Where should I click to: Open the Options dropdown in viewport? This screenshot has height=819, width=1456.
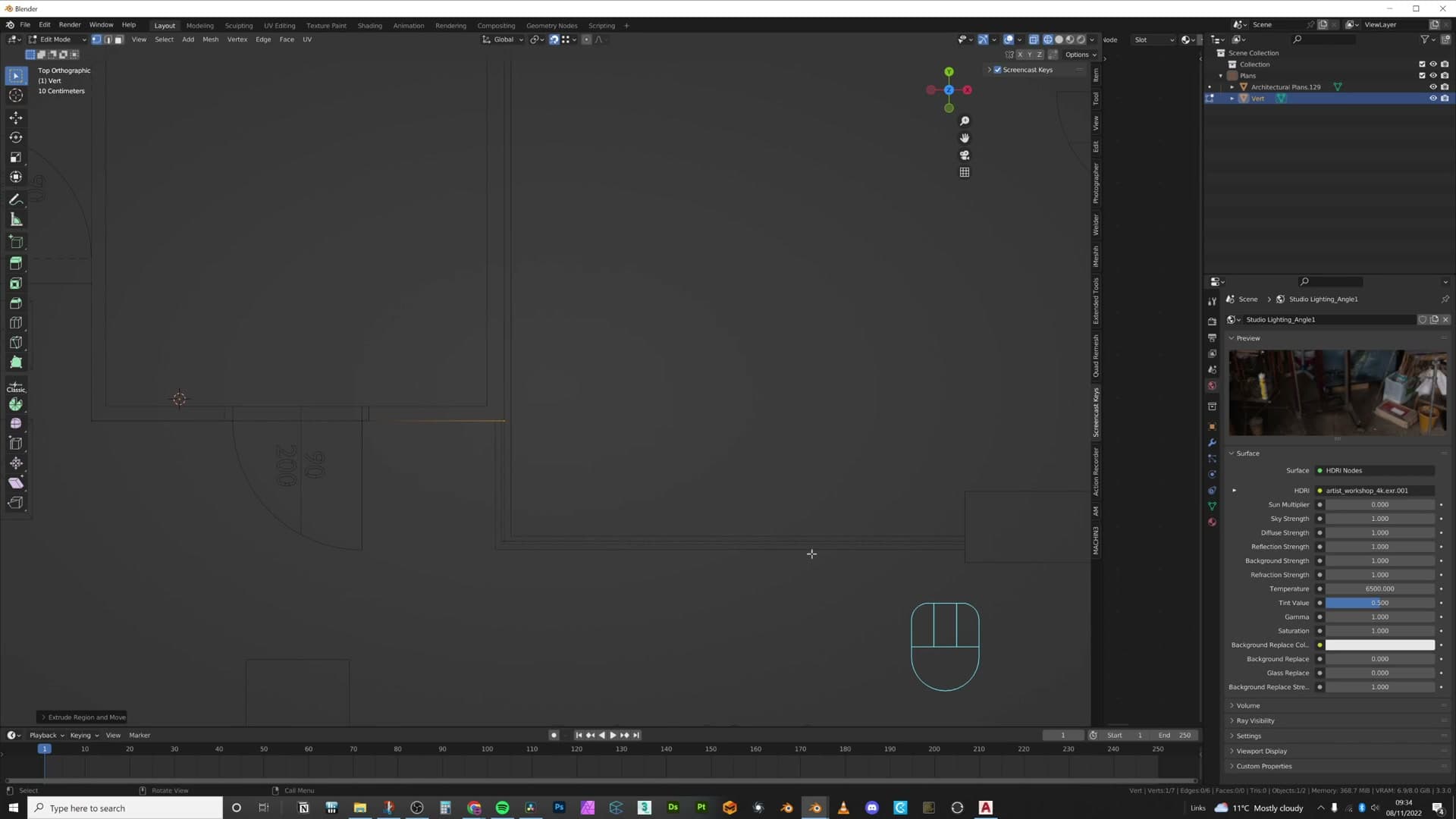[x=1081, y=55]
